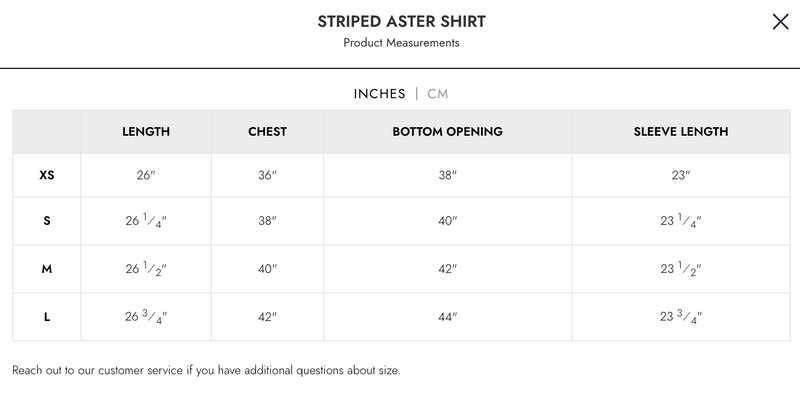This screenshot has height=402, width=800.
Task: Click the L bottom opening value 44 inches
Action: click(x=447, y=317)
